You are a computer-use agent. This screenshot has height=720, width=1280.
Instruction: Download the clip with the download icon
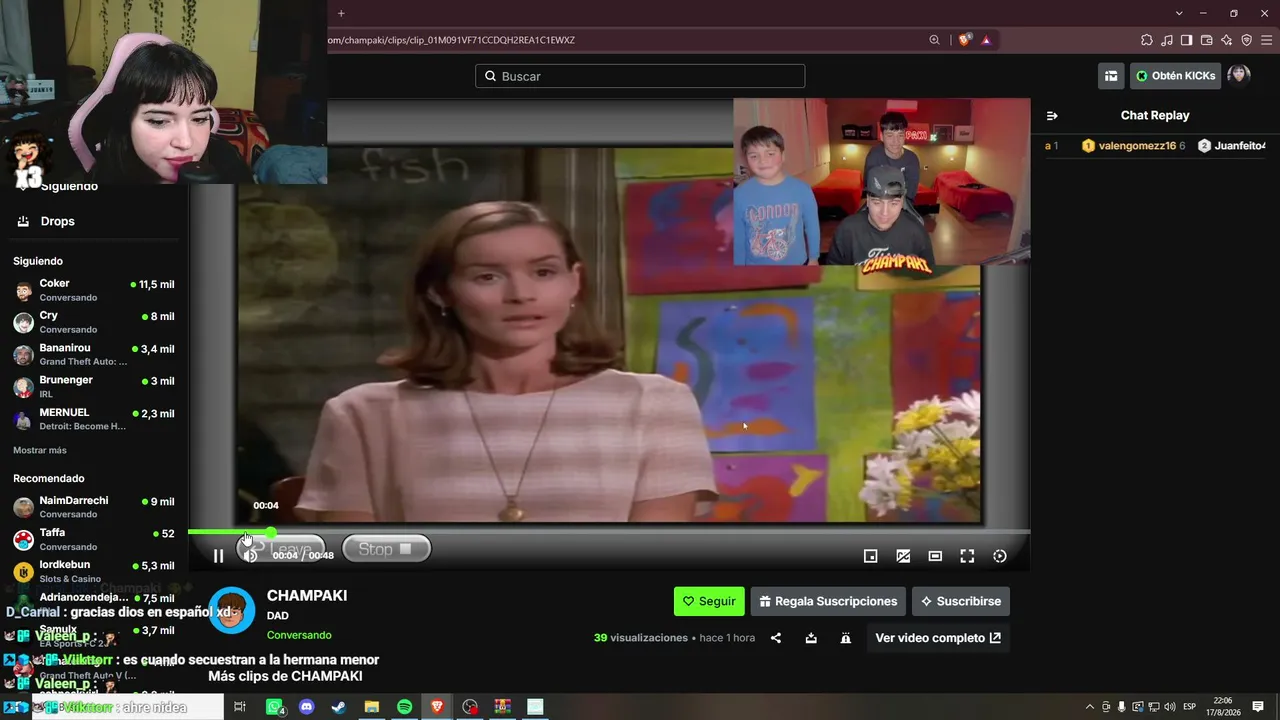point(811,638)
